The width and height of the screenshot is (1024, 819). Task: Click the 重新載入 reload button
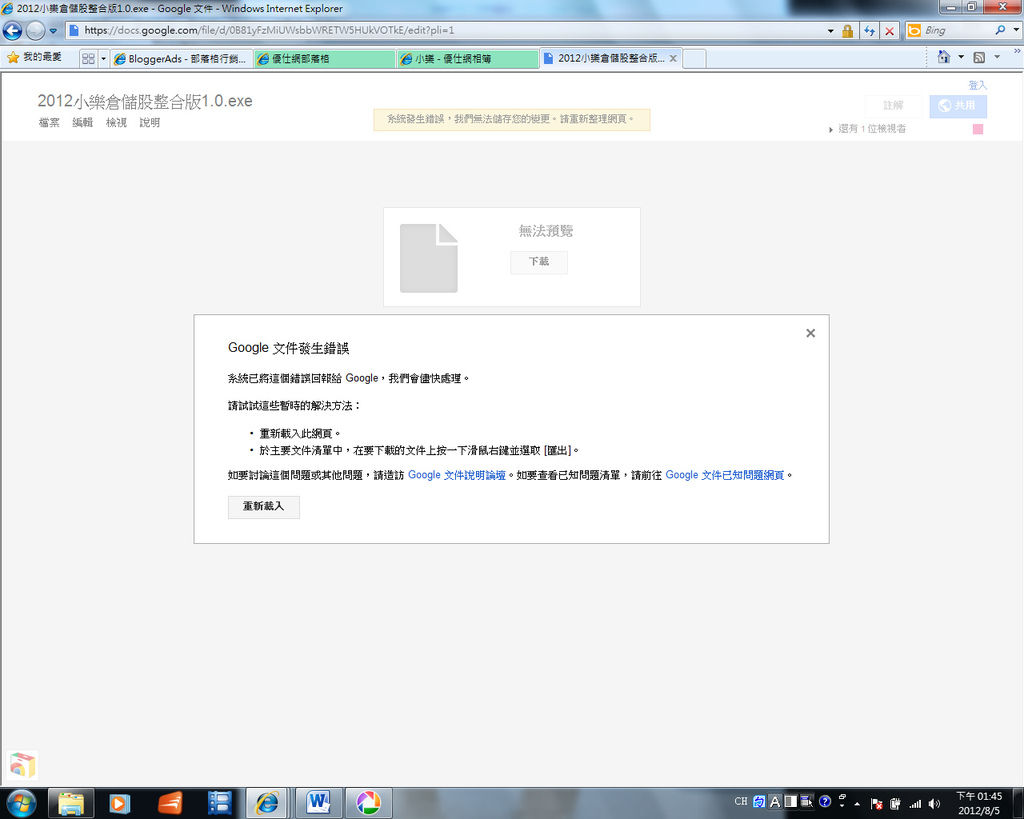pos(264,507)
